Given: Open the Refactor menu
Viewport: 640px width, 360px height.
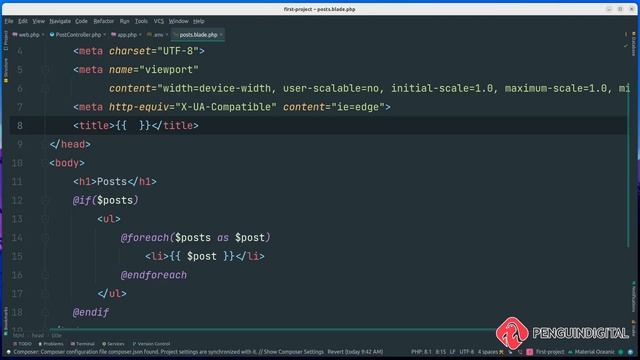Looking at the screenshot, I should [x=104, y=21].
